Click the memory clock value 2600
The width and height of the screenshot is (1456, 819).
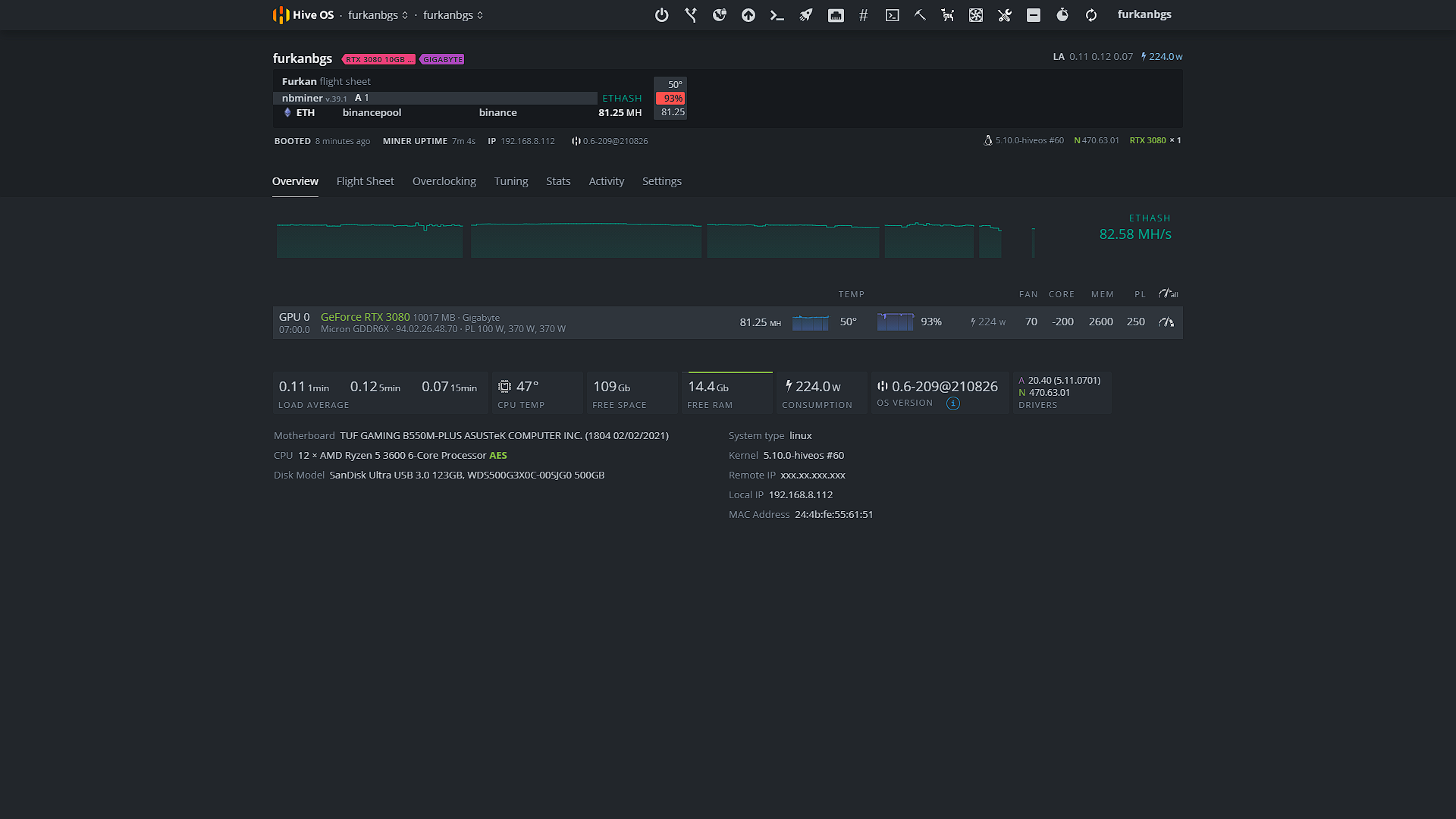point(1101,322)
